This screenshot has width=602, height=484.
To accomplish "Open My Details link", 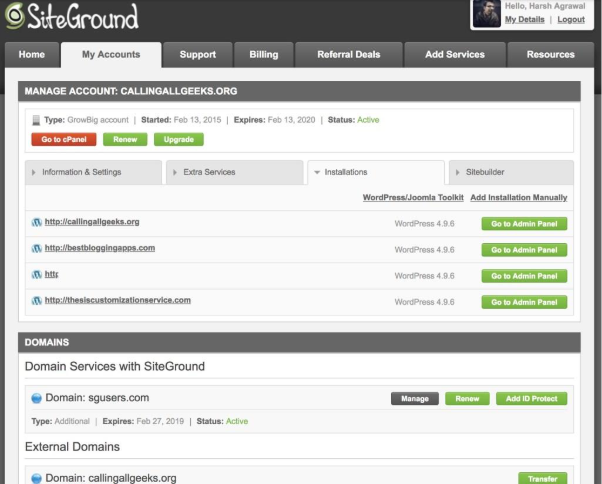I will click(524, 20).
